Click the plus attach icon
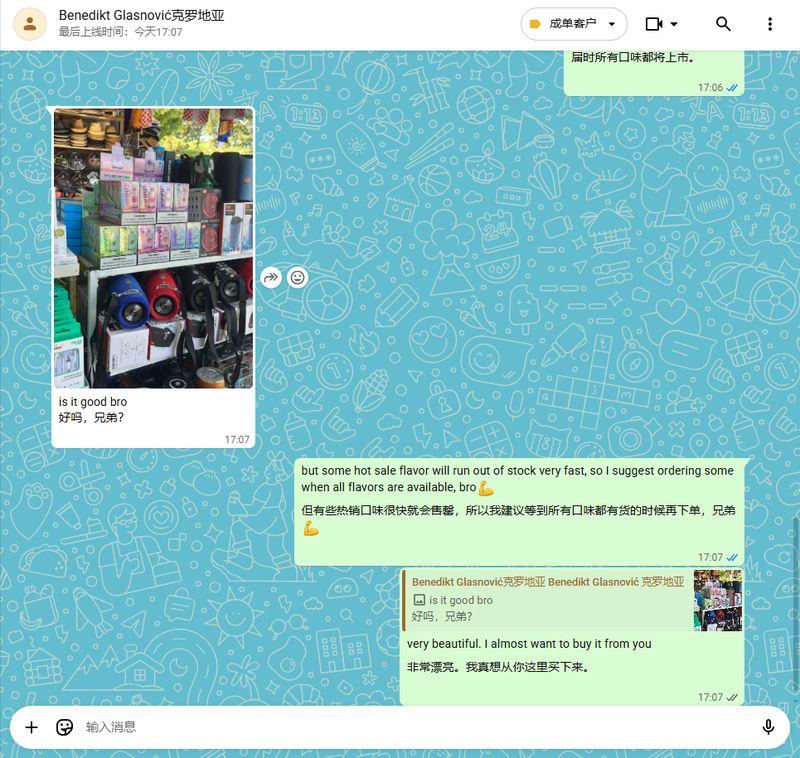This screenshot has height=758, width=800. tap(31, 727)
